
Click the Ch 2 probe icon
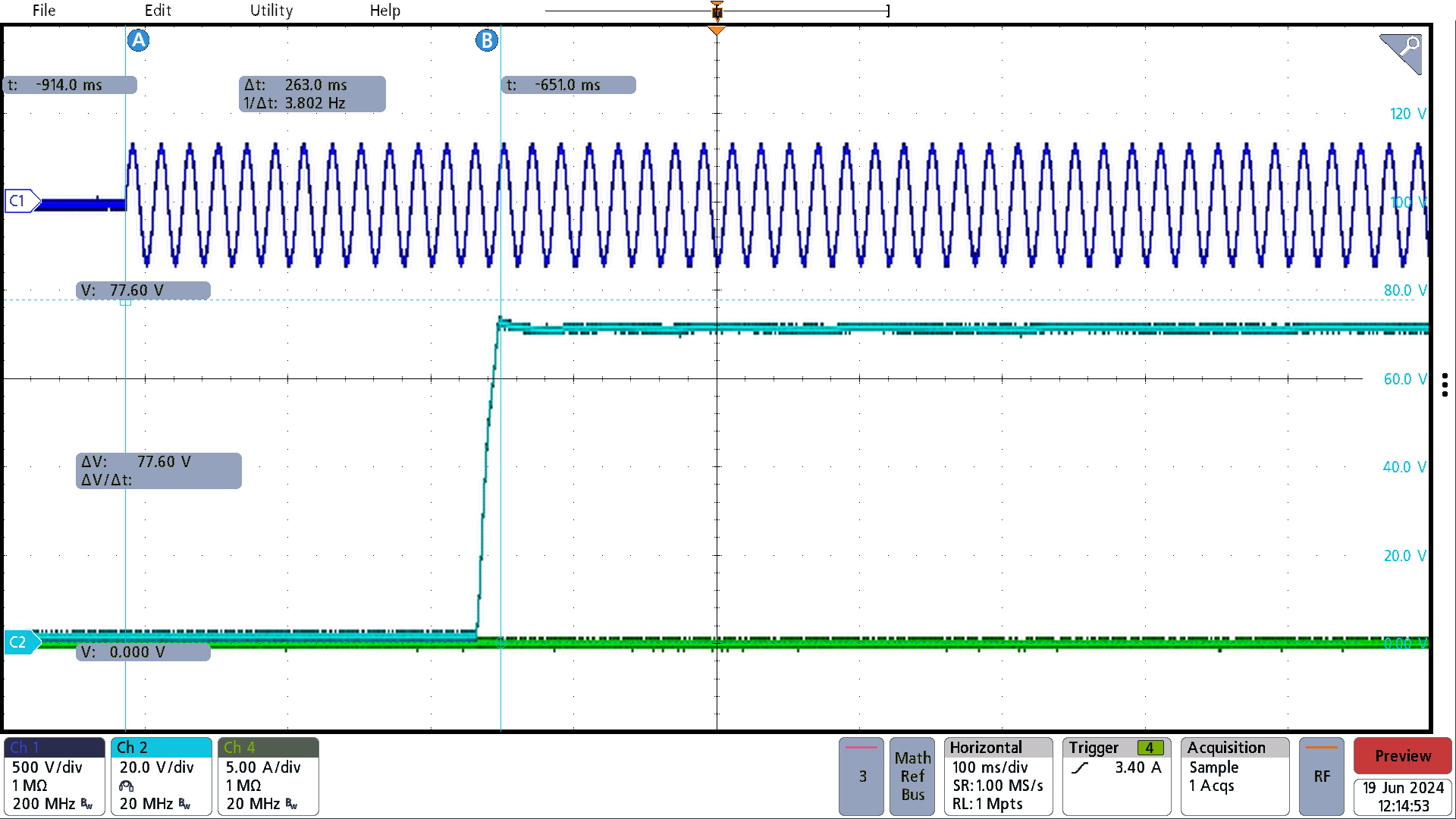pos(127,786)
